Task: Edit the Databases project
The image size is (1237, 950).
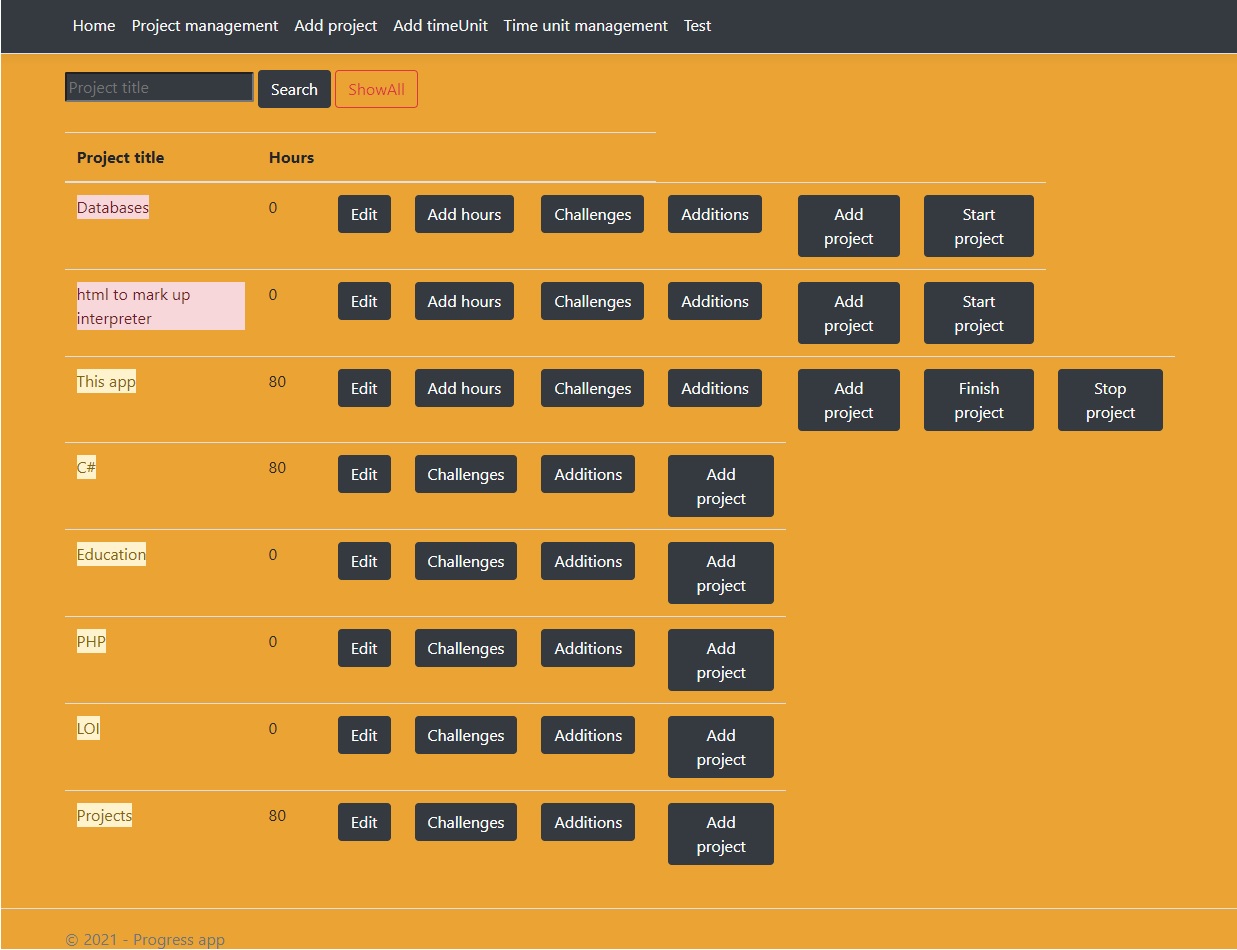Action: pyautogui.click(x=364, y=214)
